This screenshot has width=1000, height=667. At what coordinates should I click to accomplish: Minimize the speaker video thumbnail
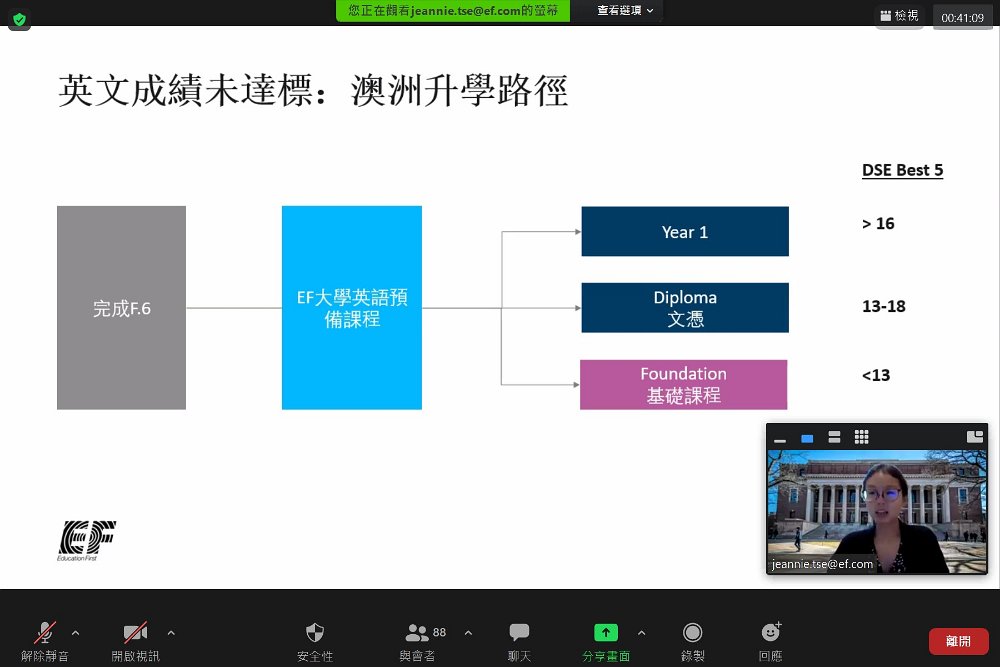(780, 438)
